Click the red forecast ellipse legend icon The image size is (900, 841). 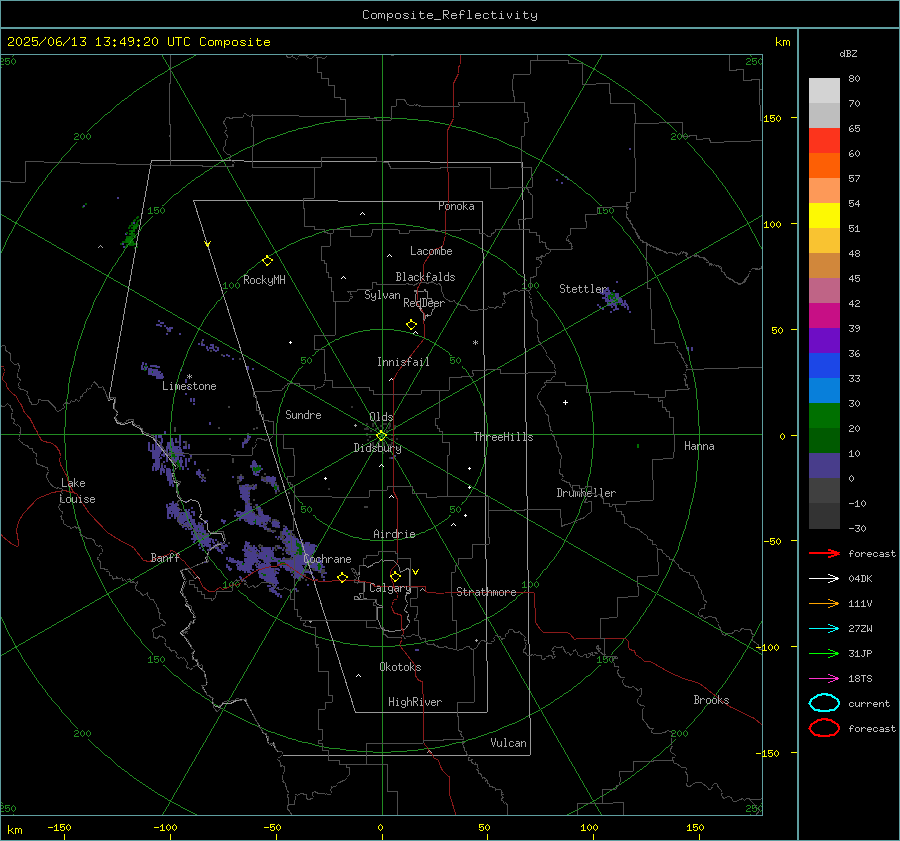click(x=824, y=728)
